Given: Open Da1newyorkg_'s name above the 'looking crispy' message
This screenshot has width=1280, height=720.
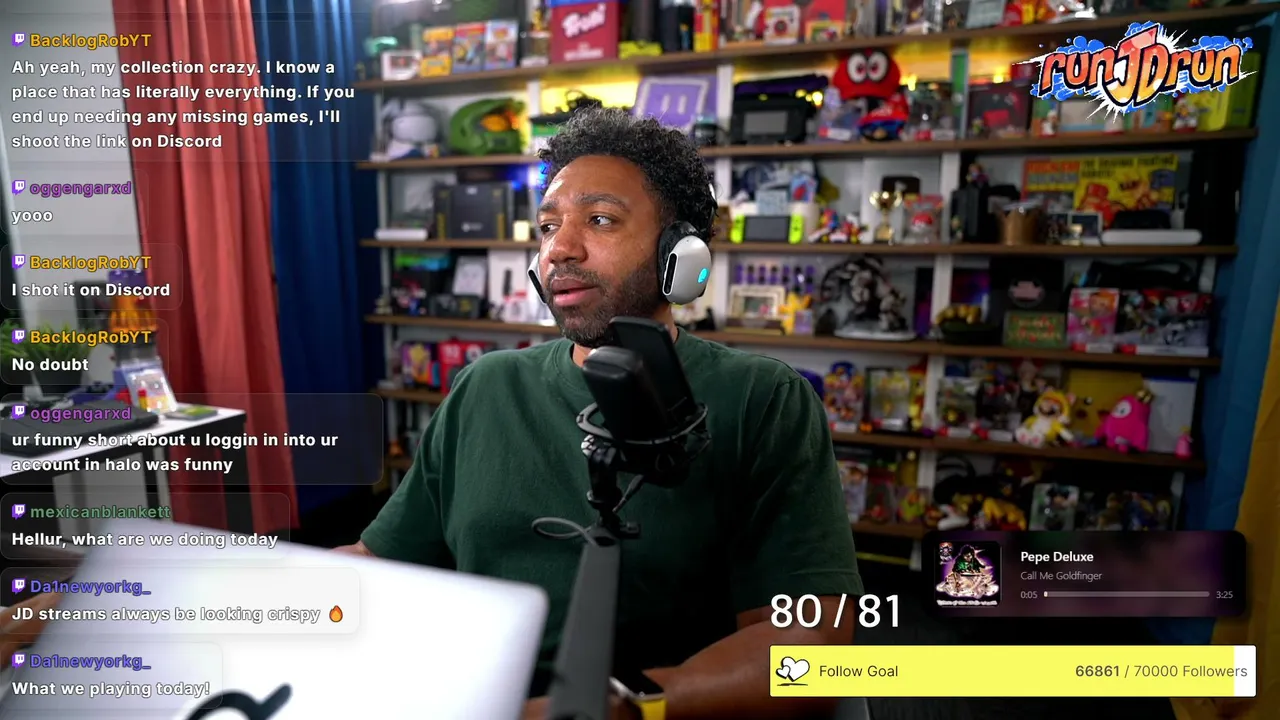Looking at the screenshot, I should pos(91,587).
